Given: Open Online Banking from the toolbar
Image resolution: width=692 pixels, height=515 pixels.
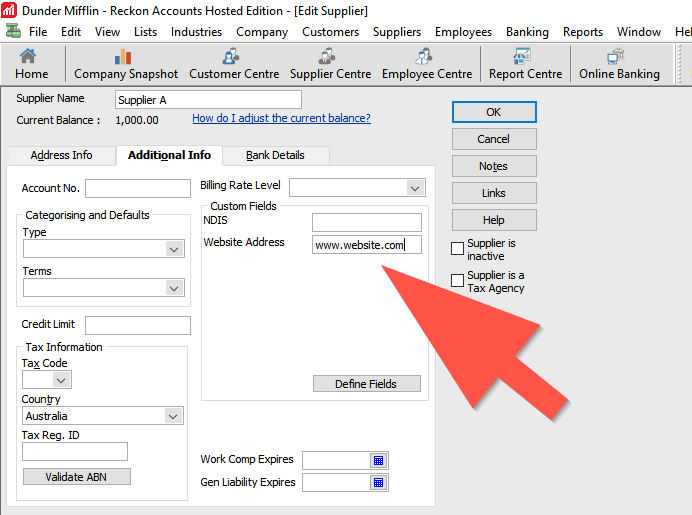Looking at the screenshot, I should coord(619,64).
